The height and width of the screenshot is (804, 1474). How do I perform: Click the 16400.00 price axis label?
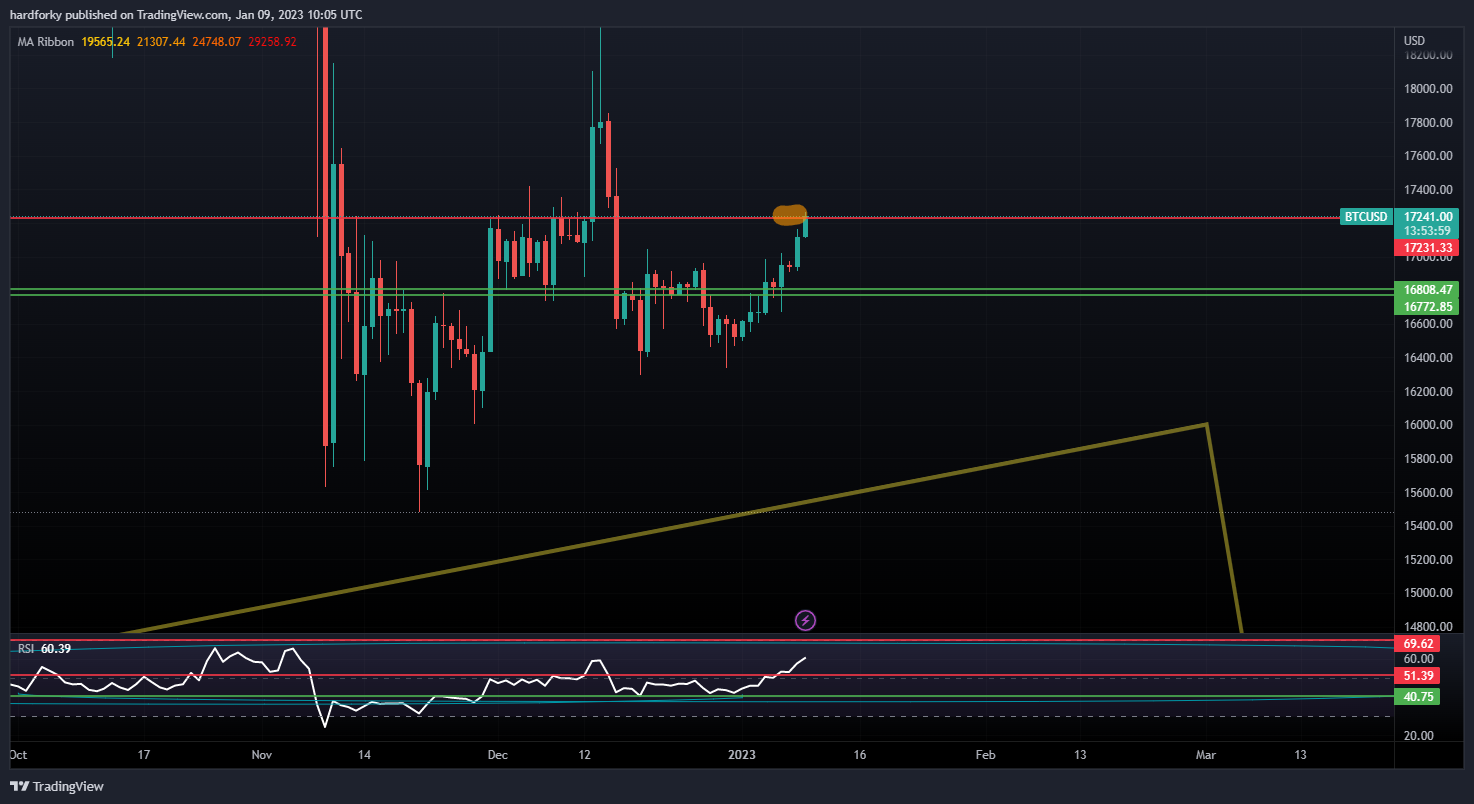(x=1428, y=358)
